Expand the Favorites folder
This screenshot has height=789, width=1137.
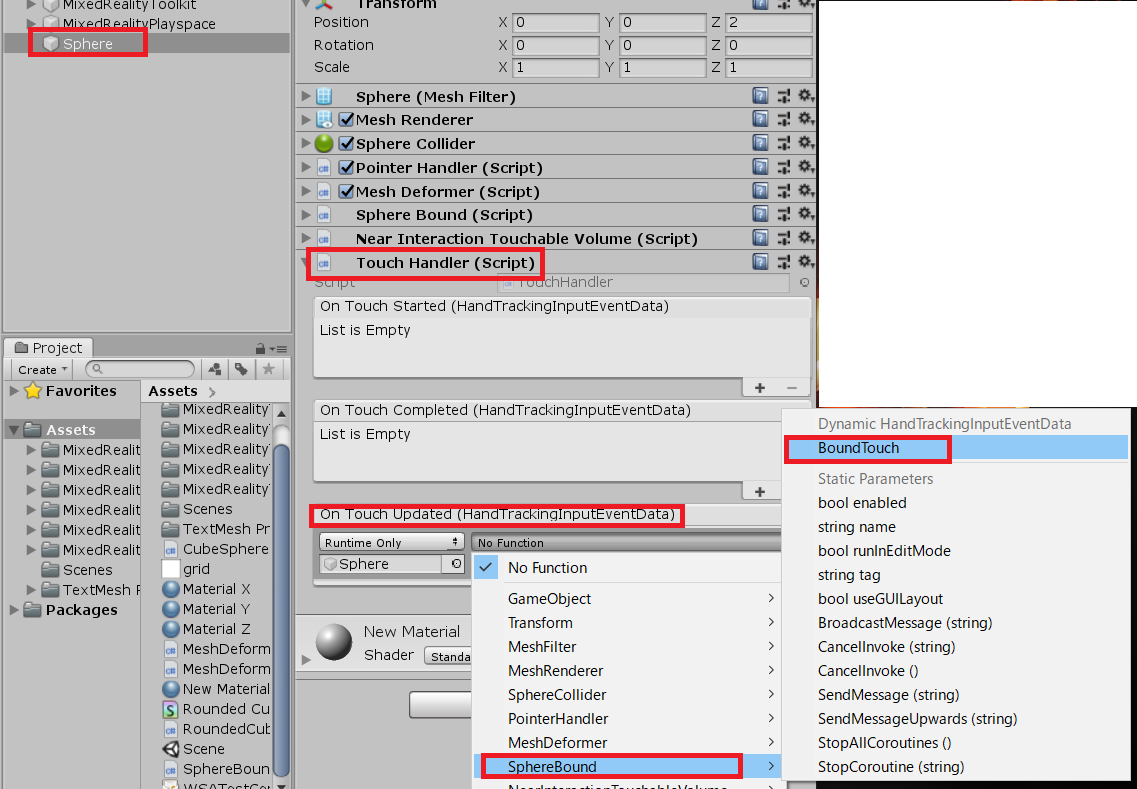click(x=14, y=390)
